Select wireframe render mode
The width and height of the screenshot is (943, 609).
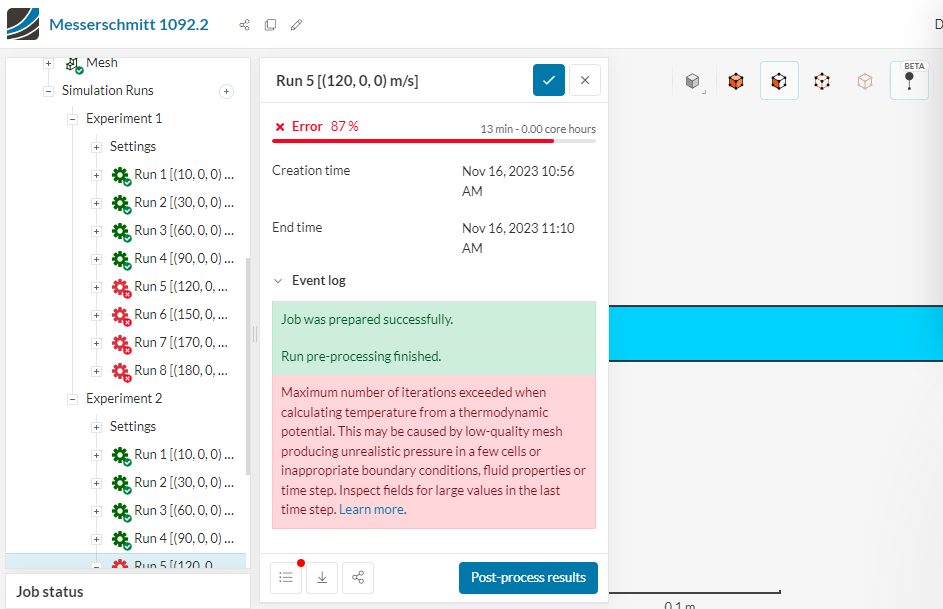(822, 81)
